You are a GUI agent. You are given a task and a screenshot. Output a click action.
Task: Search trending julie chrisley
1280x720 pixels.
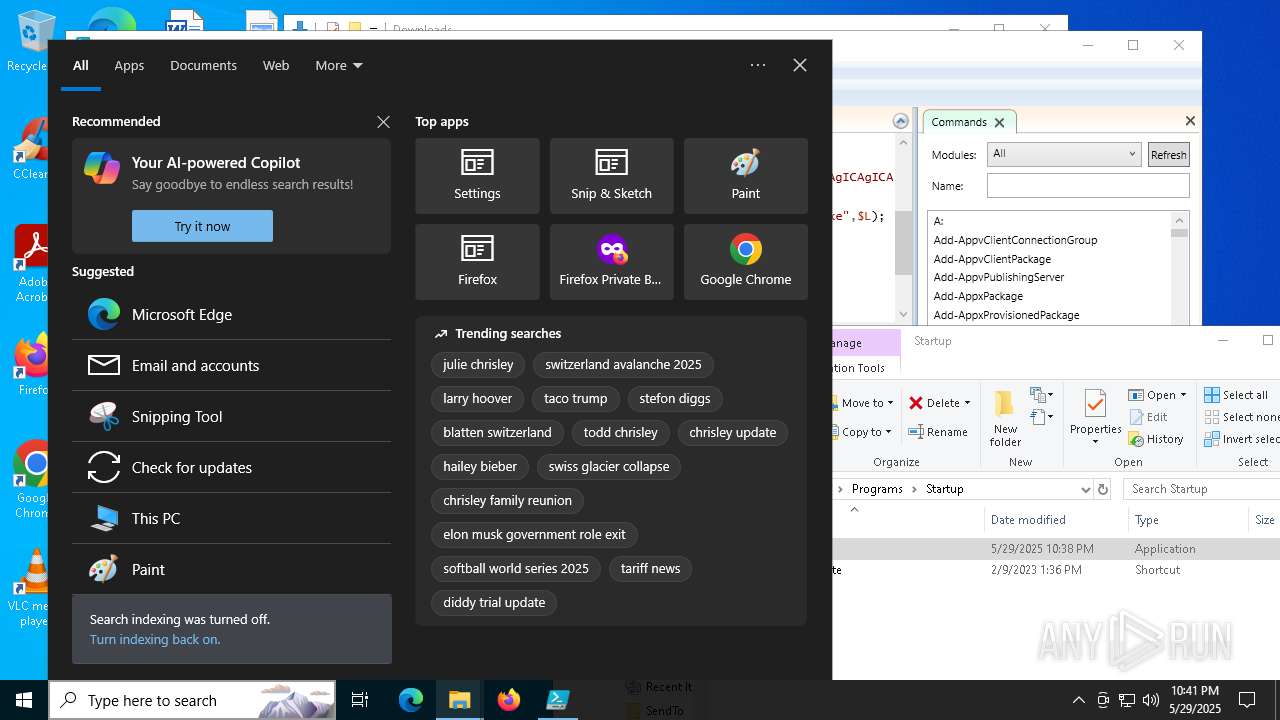click(478, 364)
